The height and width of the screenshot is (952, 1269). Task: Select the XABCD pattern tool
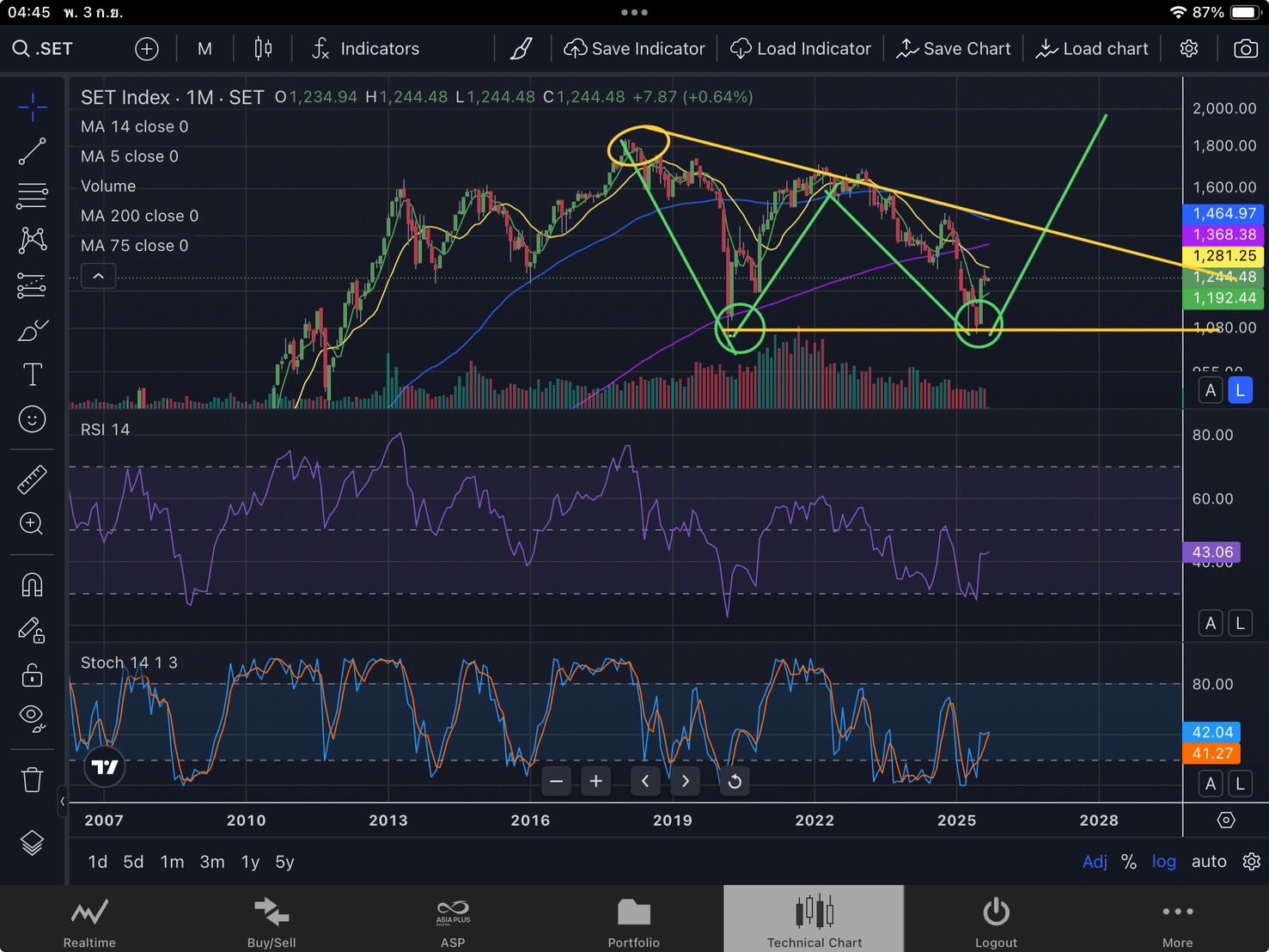[32, 240]
